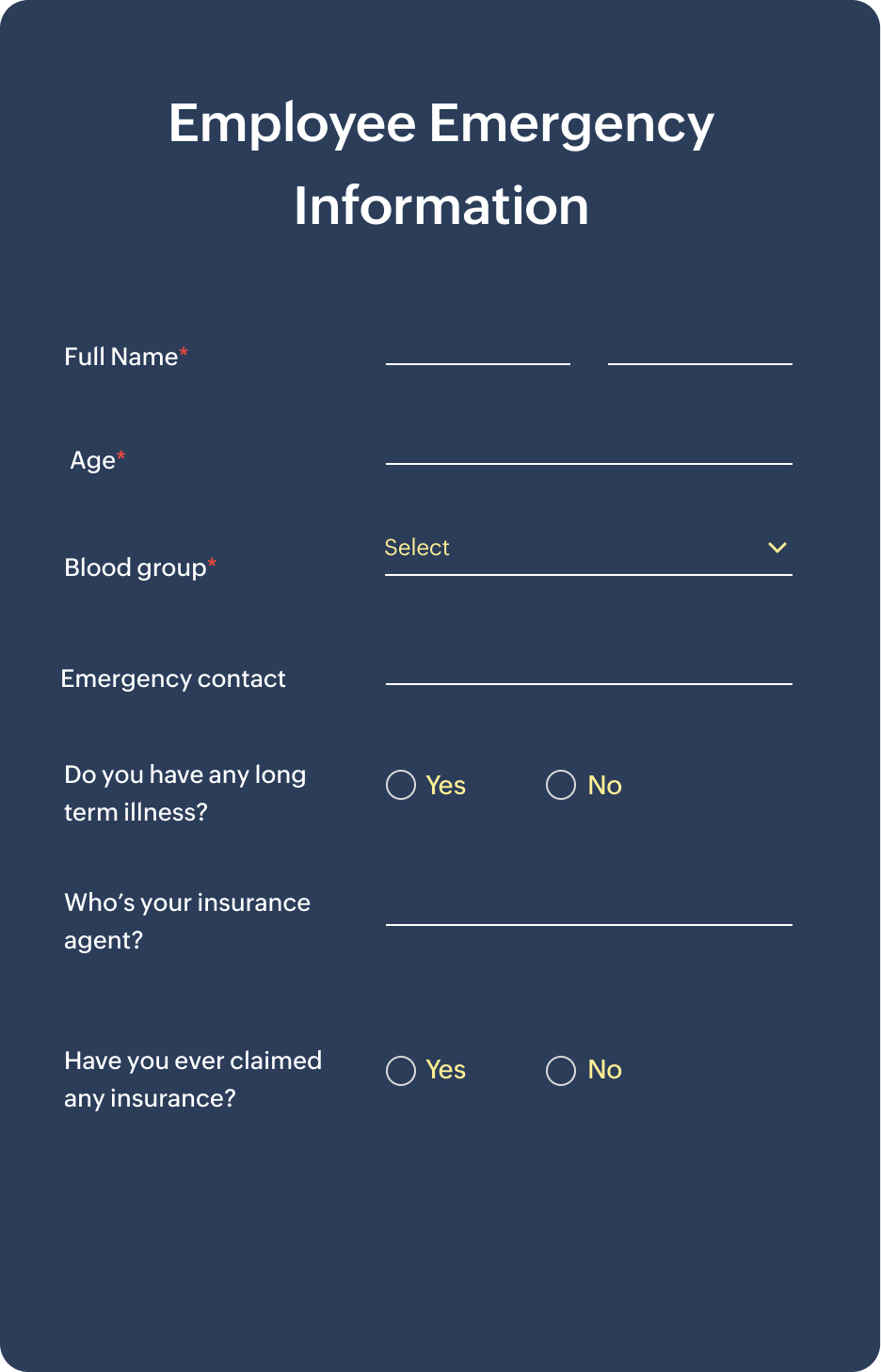The image size is (881, 1372).
Task: Click into the Age input field
Action: point(589,452)
